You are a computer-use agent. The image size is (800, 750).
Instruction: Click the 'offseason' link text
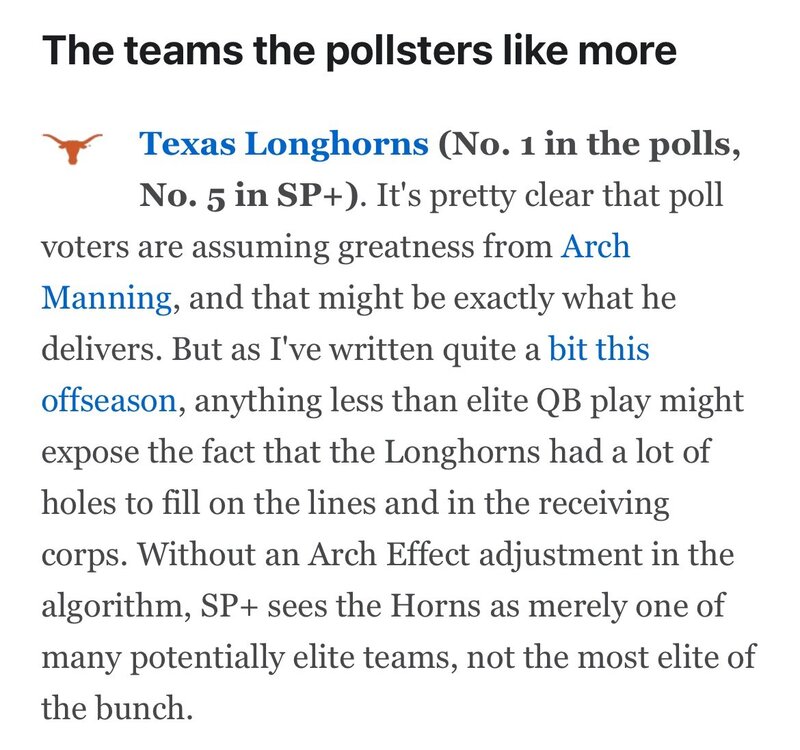click(x=109, y=401)
